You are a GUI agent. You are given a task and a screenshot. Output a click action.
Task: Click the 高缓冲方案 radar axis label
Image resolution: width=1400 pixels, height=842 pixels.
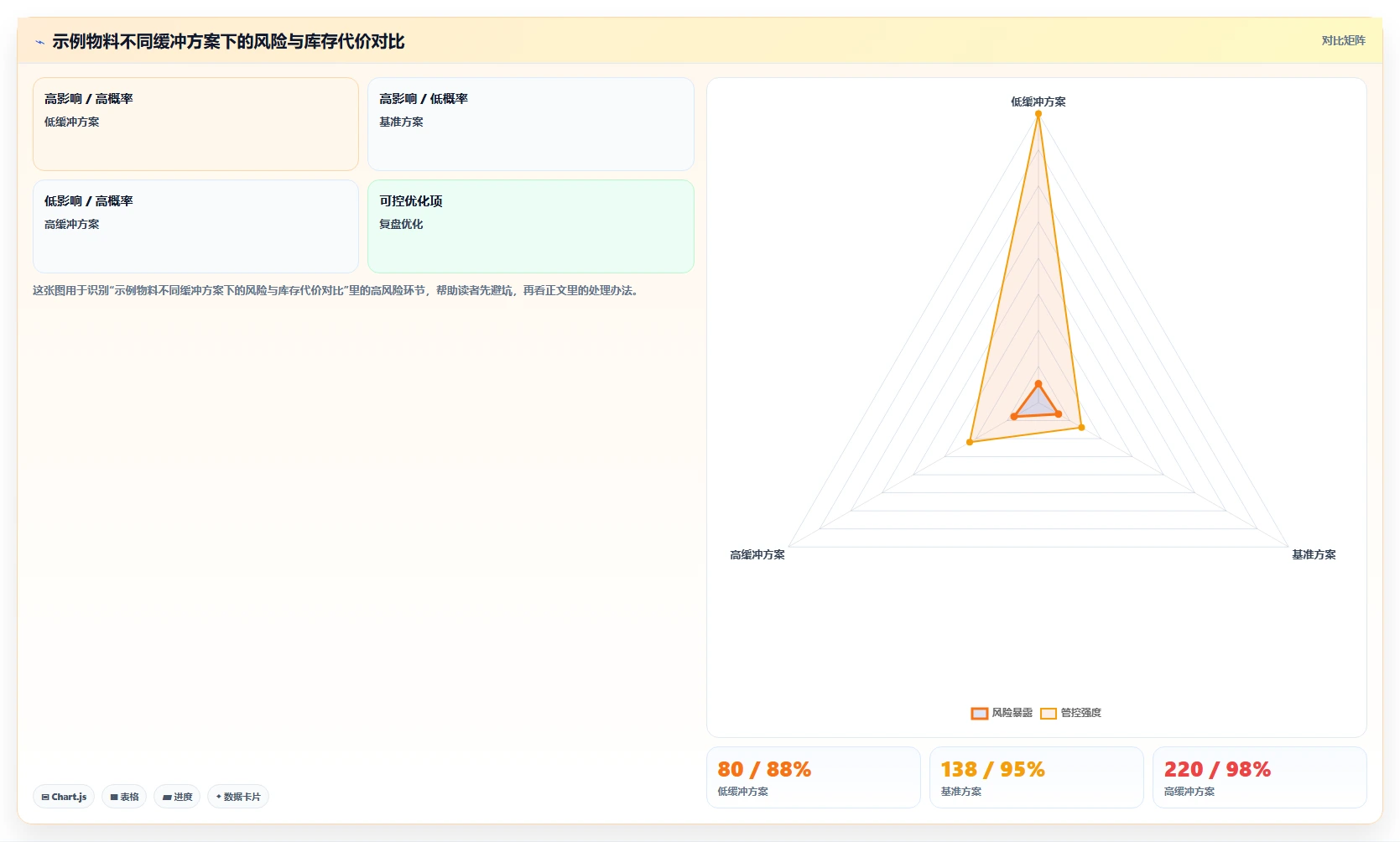click(x=757, y=554)
